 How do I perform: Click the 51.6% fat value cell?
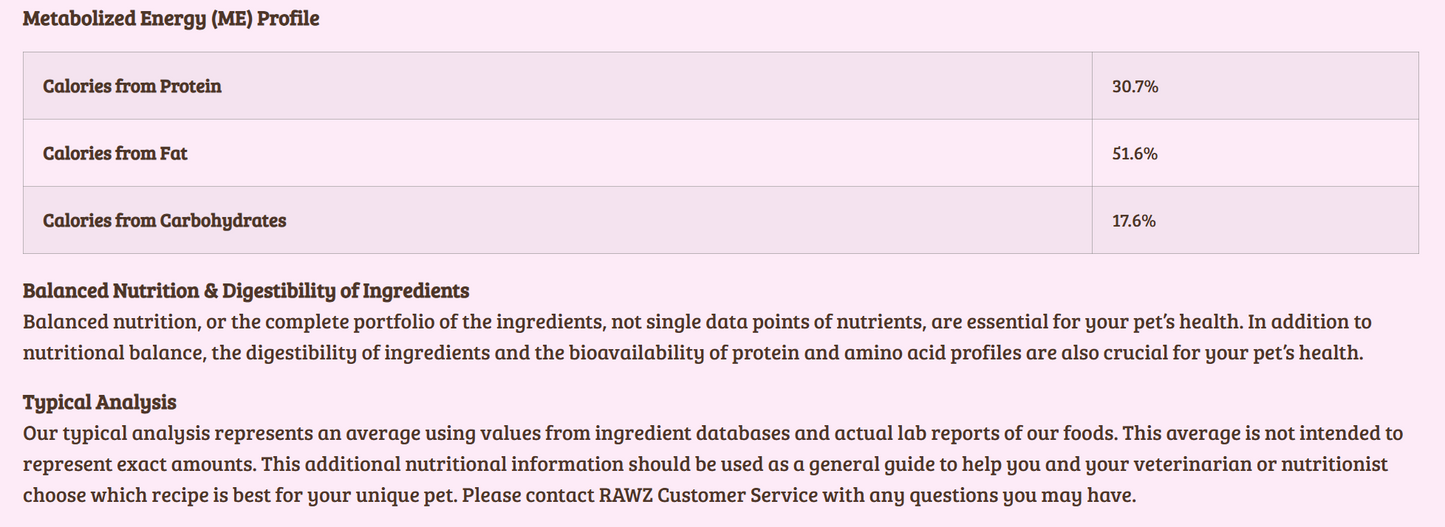[1135, 154]
